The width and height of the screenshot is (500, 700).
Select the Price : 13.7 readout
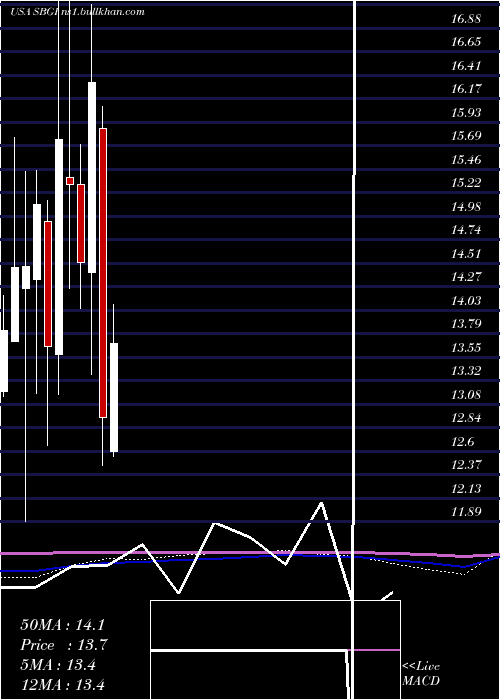point(64,645)
